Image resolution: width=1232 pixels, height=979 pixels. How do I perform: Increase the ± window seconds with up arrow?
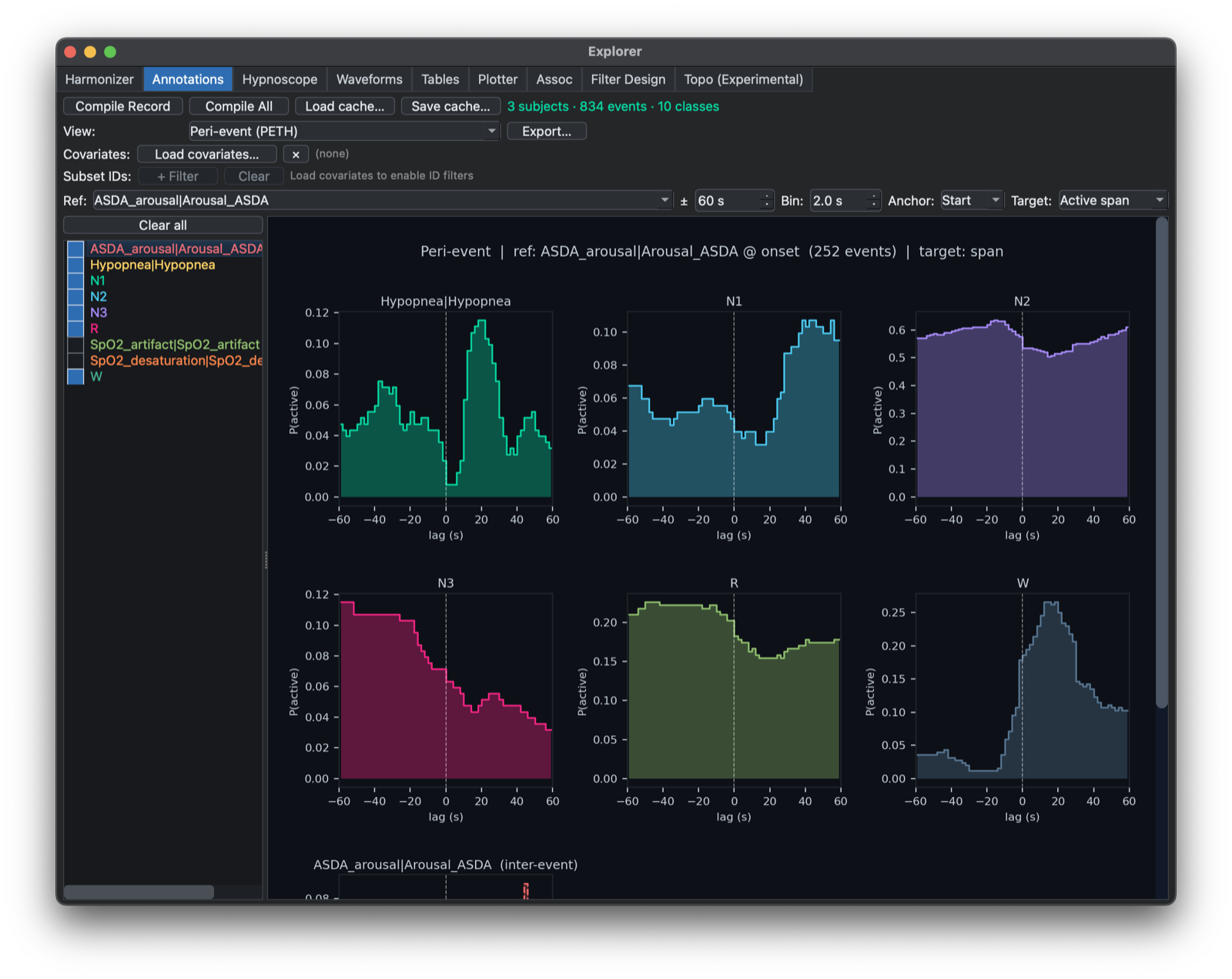[765, 196]
